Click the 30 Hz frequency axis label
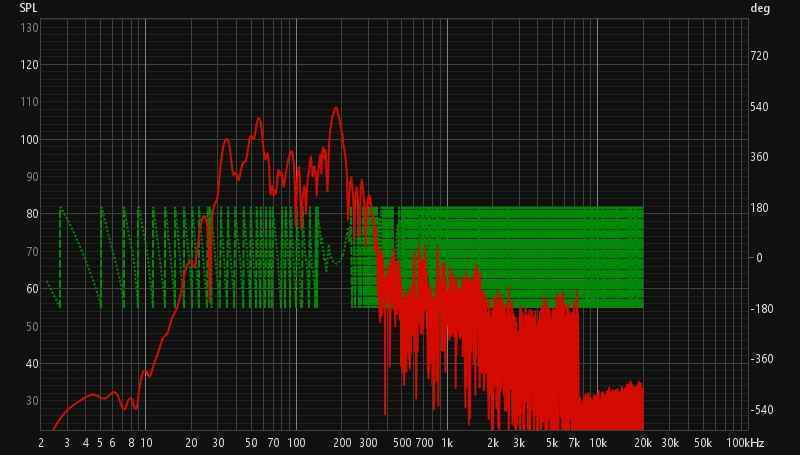Screen dimensions: 800x455 (x=218, y=443)
